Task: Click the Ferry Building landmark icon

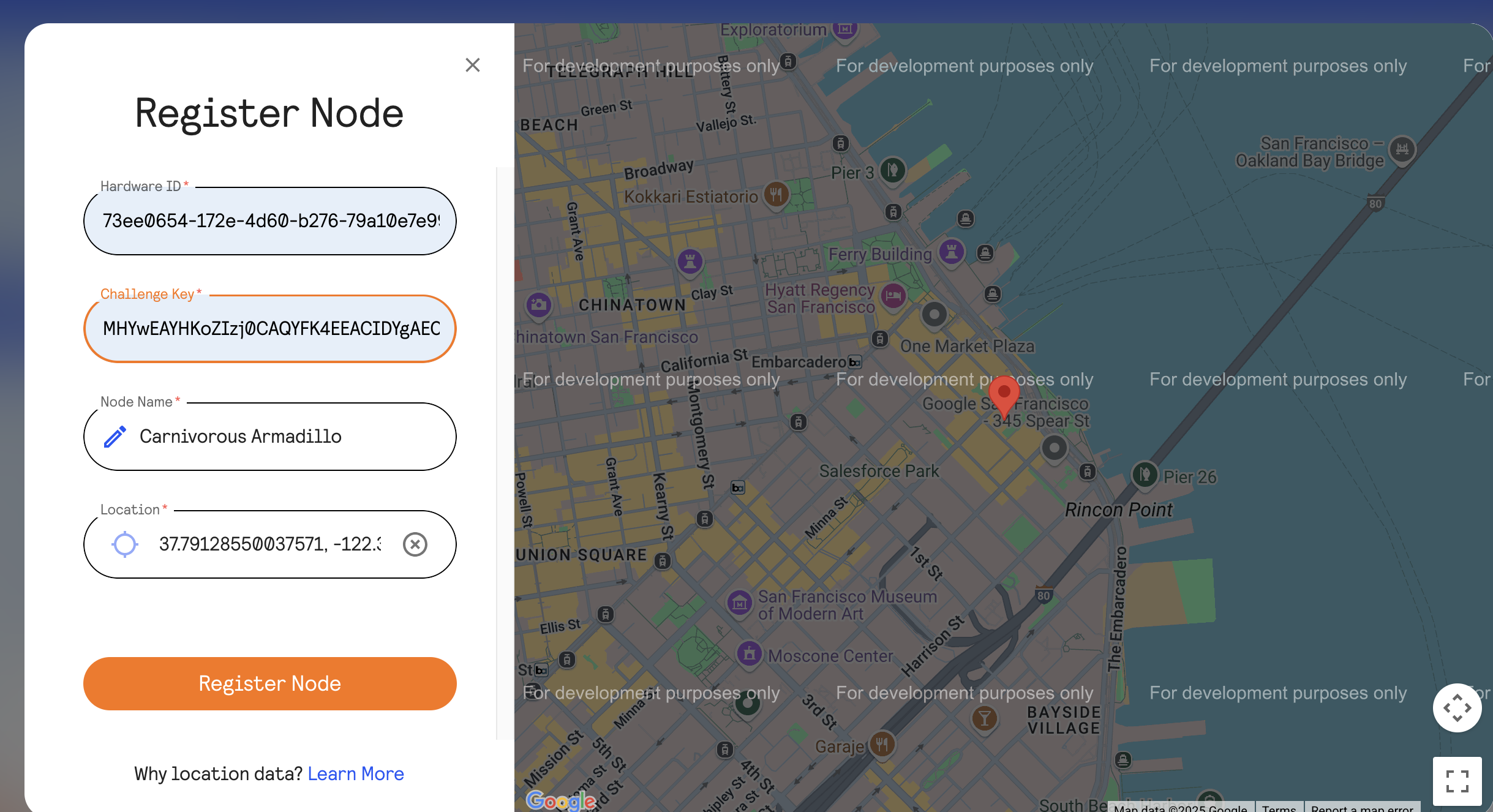Action: coord(952,252)
